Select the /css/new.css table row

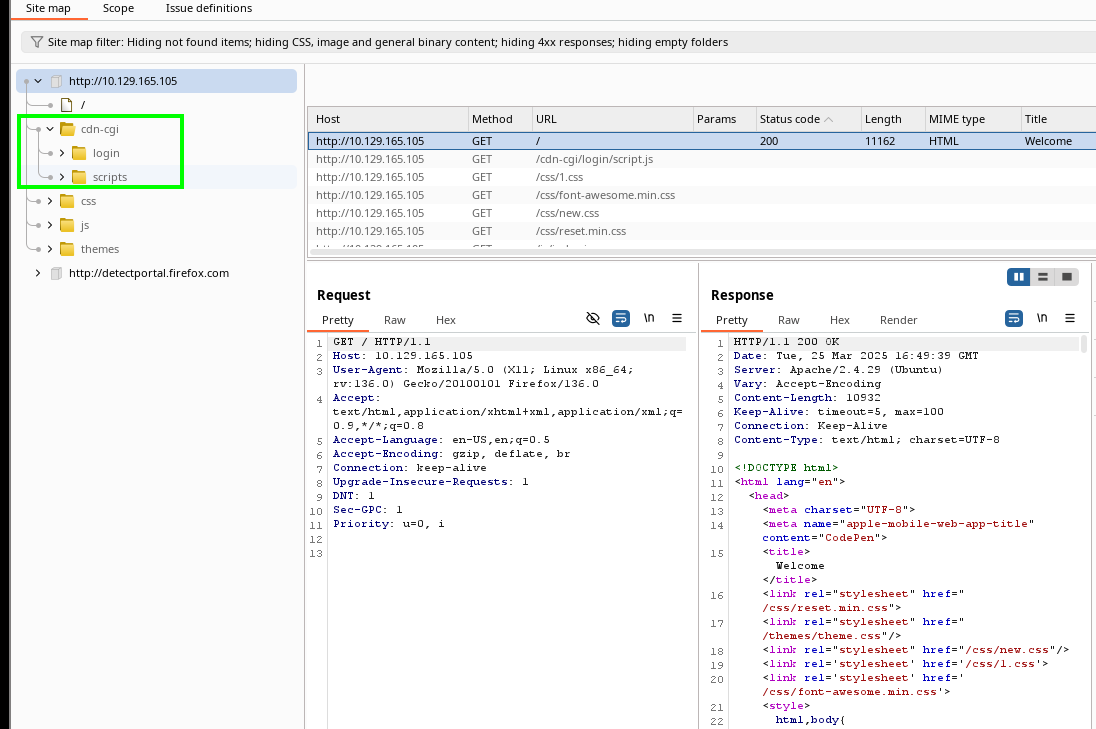[702, 213]
